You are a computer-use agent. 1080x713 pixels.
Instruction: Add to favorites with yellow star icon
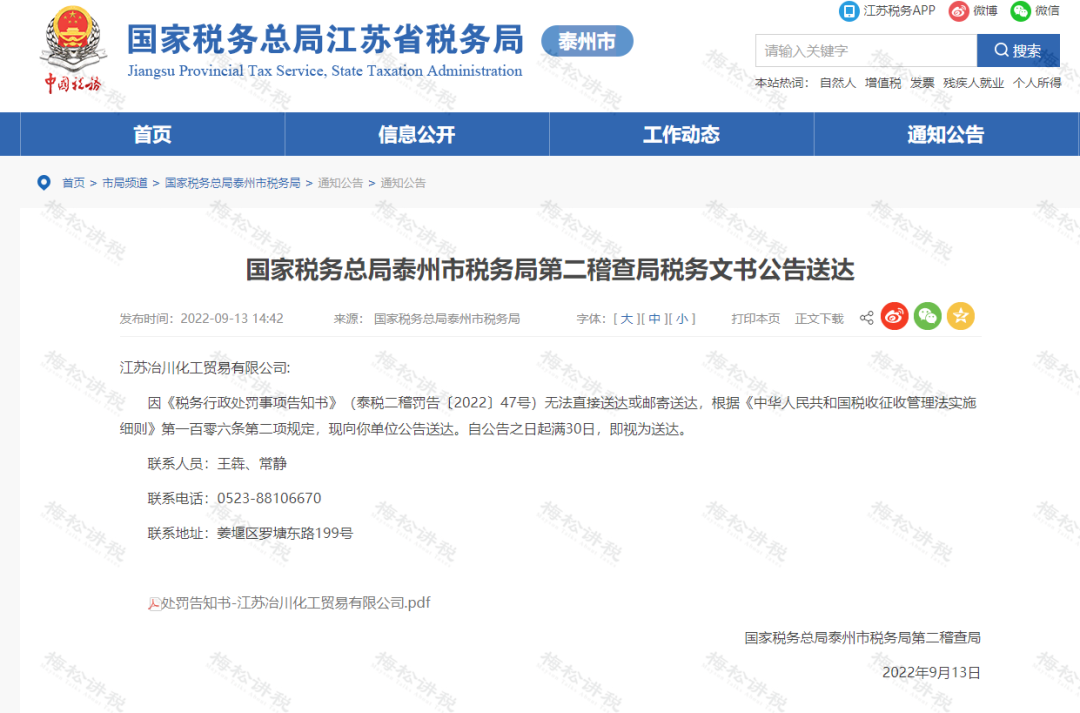[x=960, y=316]
